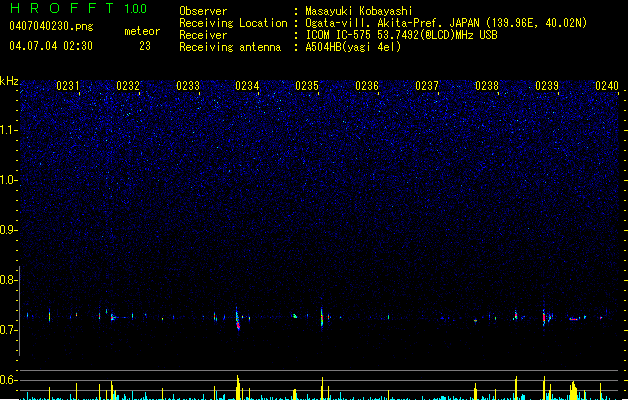Click the 0240 time marker
This screenshot has width=629, height=400.
tap(607, 86)
